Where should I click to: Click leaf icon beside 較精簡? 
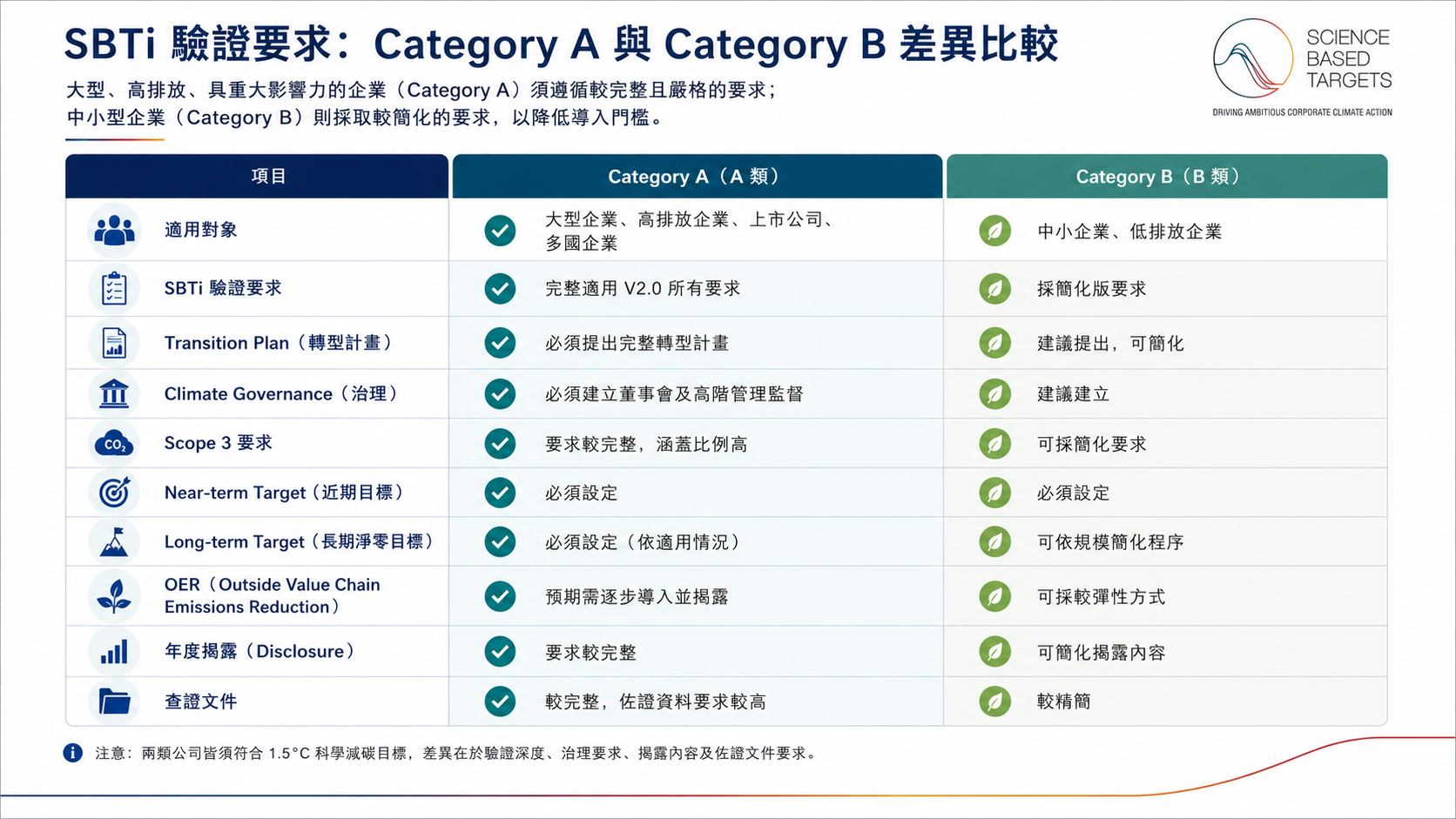(x=994, y=702)
